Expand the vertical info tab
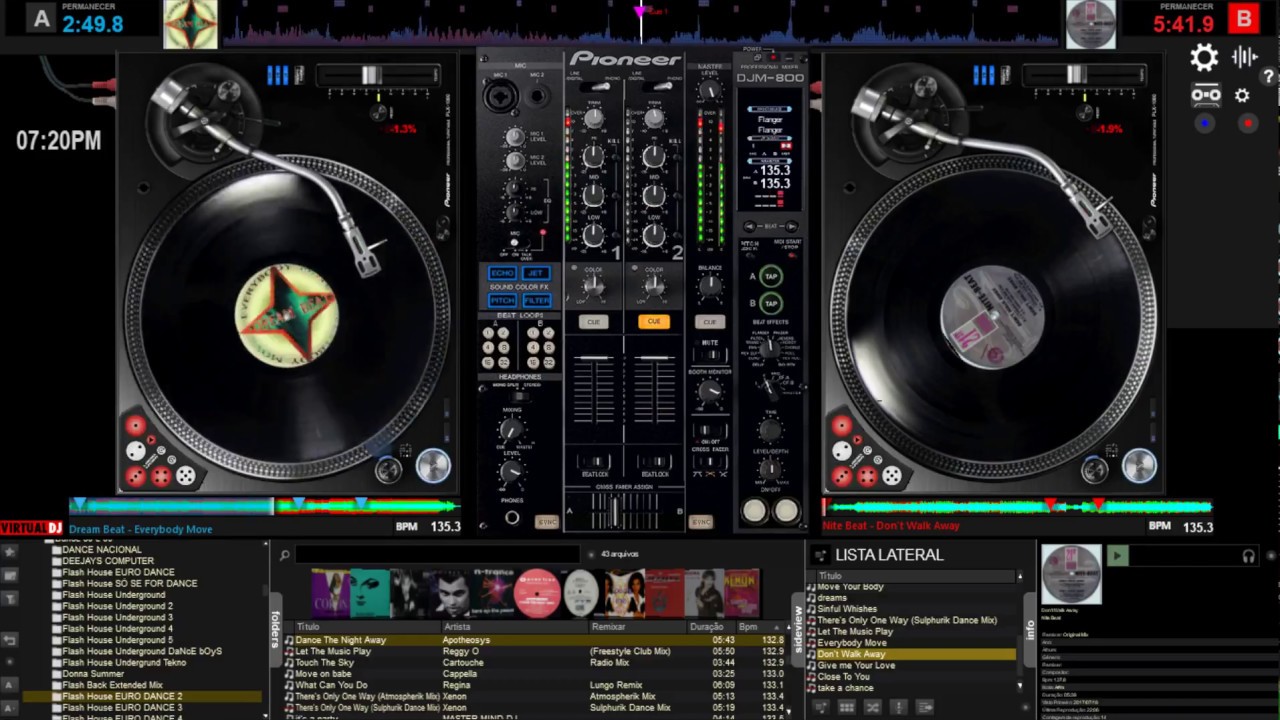Image resolution: width=1280 pixels, height=720 pixels. coord(1030,629)
